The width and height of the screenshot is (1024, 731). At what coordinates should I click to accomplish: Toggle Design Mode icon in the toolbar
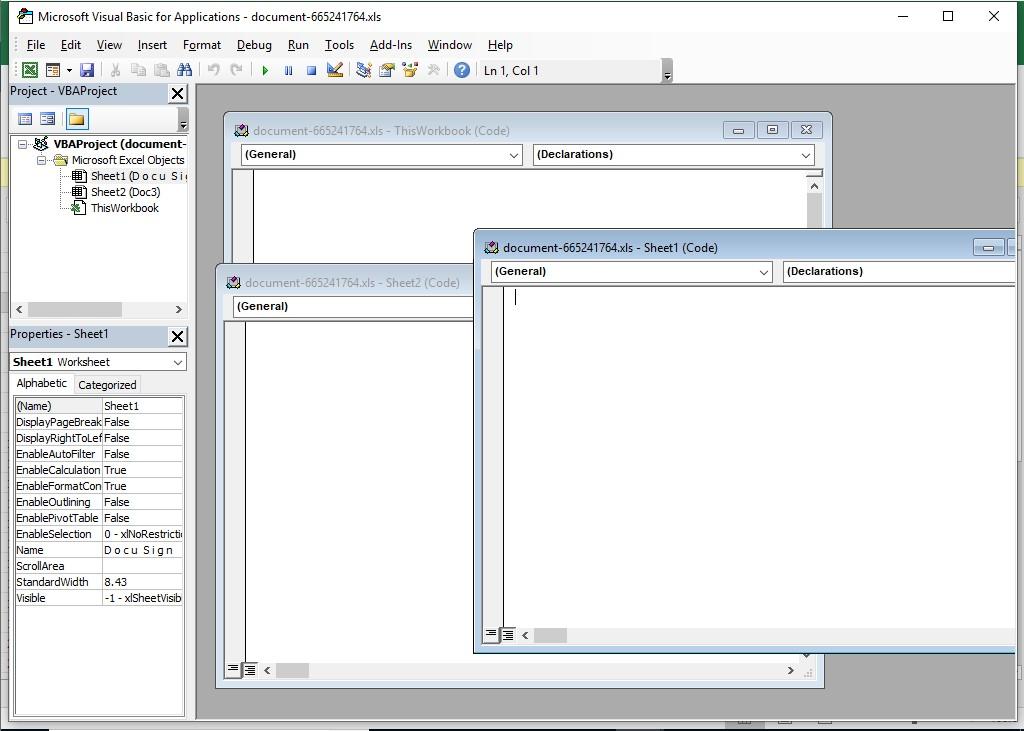335,70
